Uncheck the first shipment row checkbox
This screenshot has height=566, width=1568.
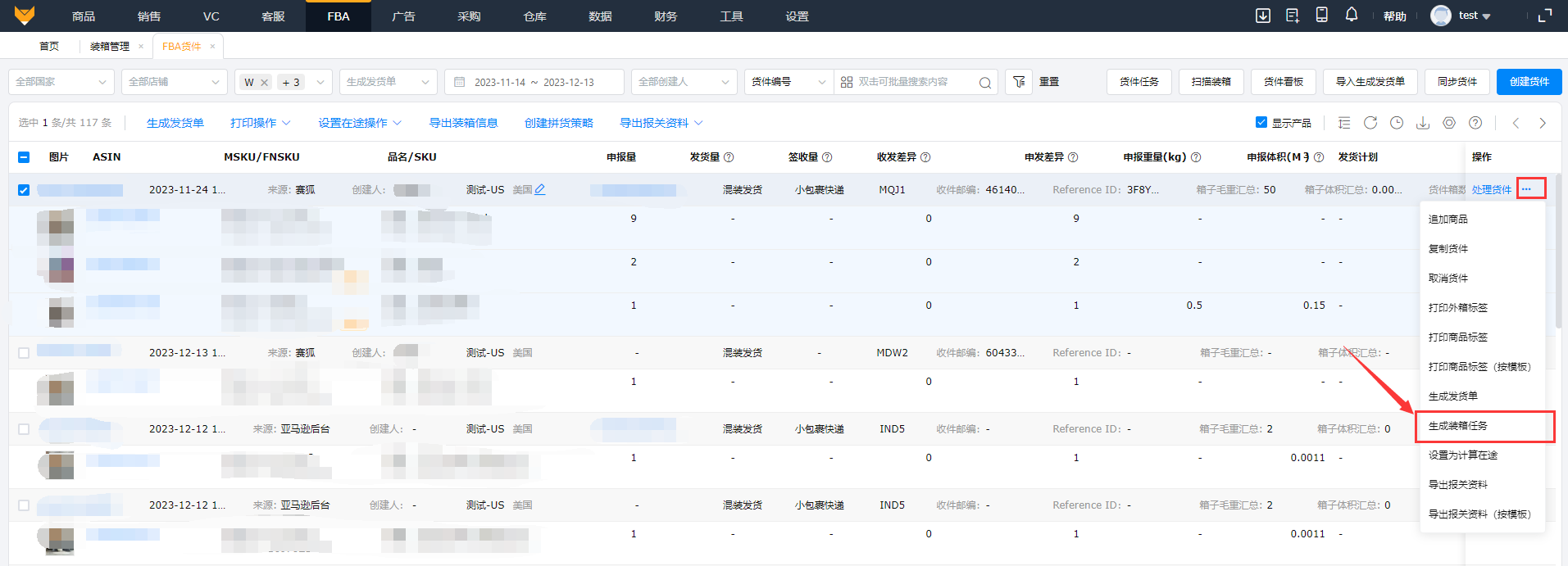point(24,190)
